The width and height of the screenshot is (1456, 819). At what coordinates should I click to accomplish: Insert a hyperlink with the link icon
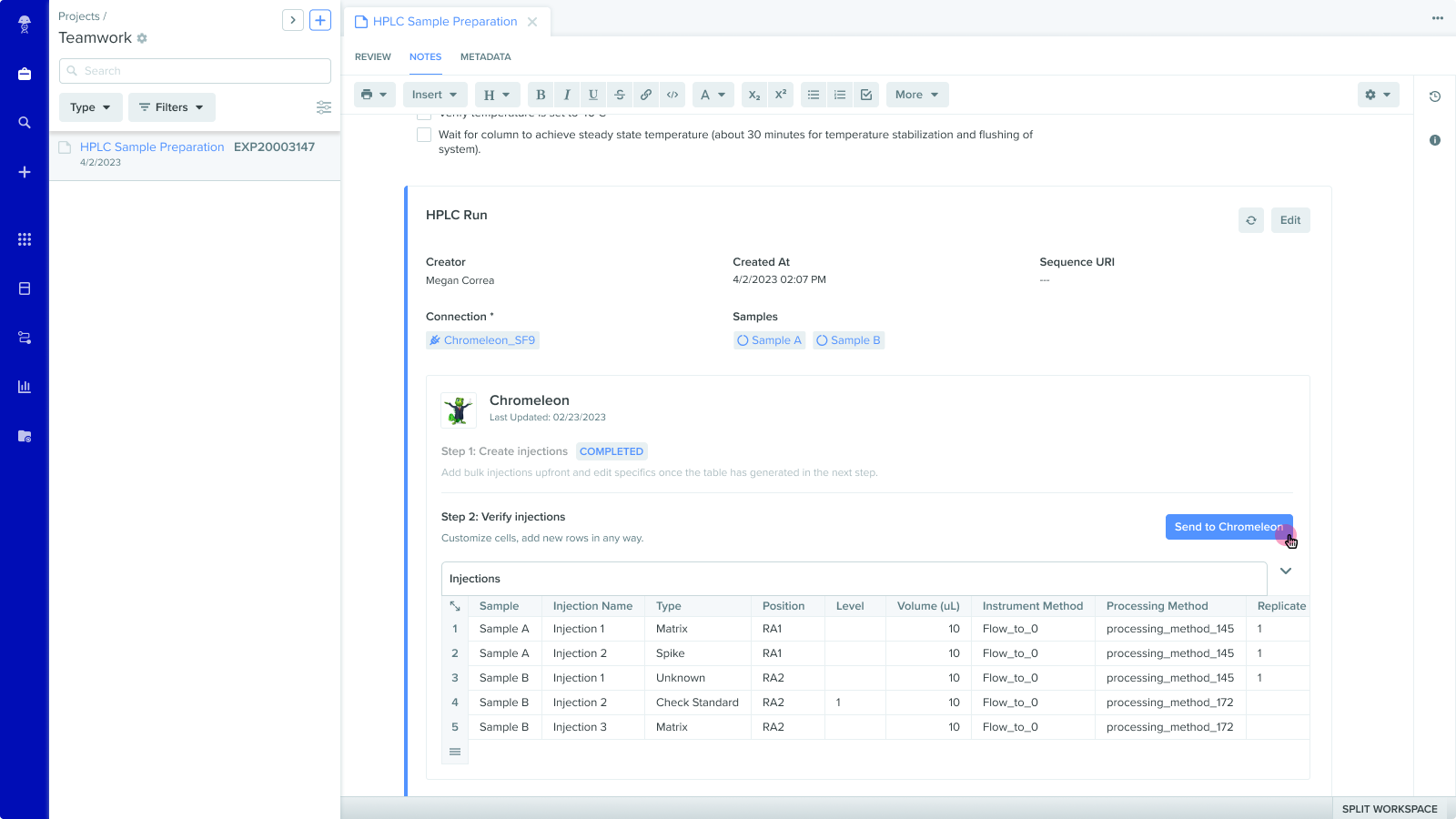point(646,95)
